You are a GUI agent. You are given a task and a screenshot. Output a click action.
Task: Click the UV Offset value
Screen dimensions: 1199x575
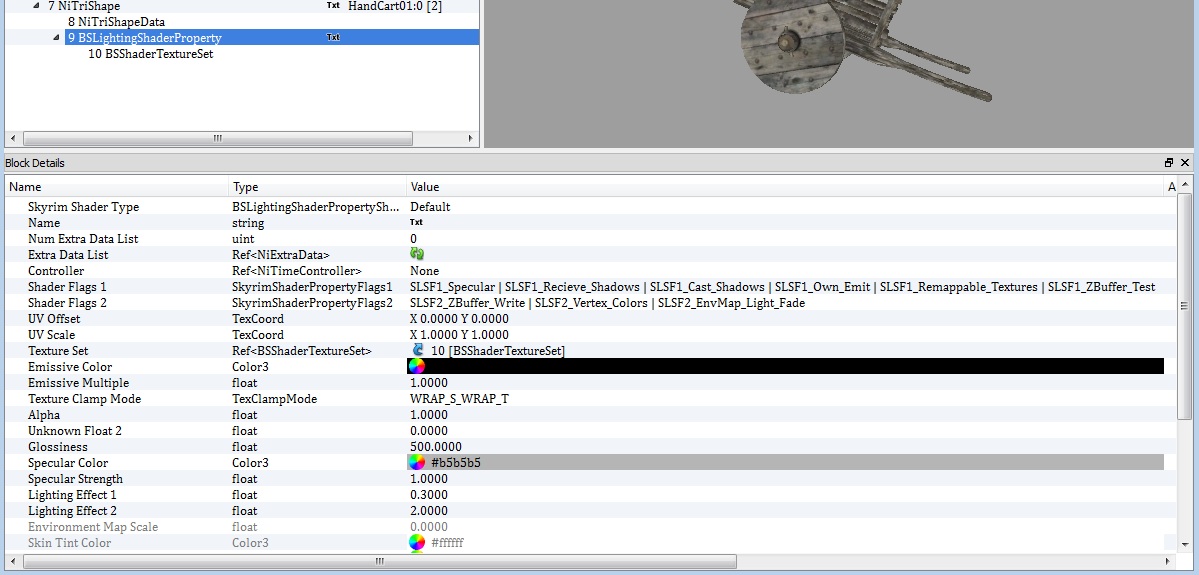[x=459, y=319]
